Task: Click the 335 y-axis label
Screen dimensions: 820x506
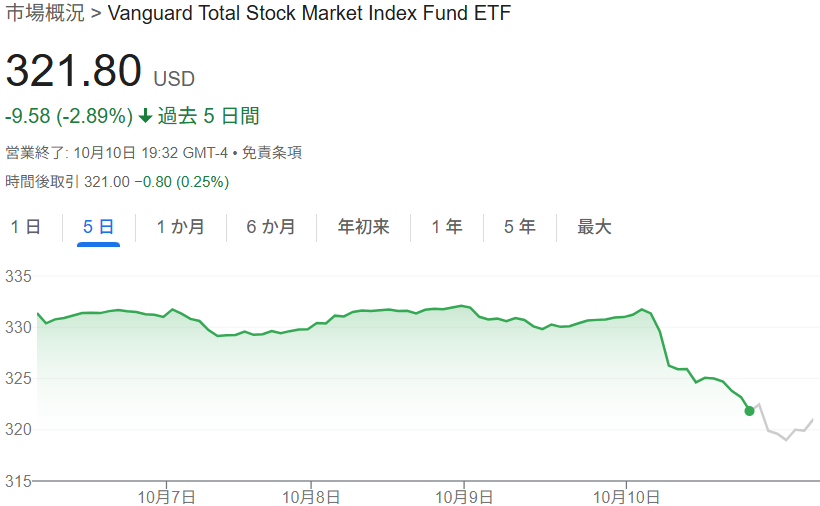Action: [x=18, y=276]
